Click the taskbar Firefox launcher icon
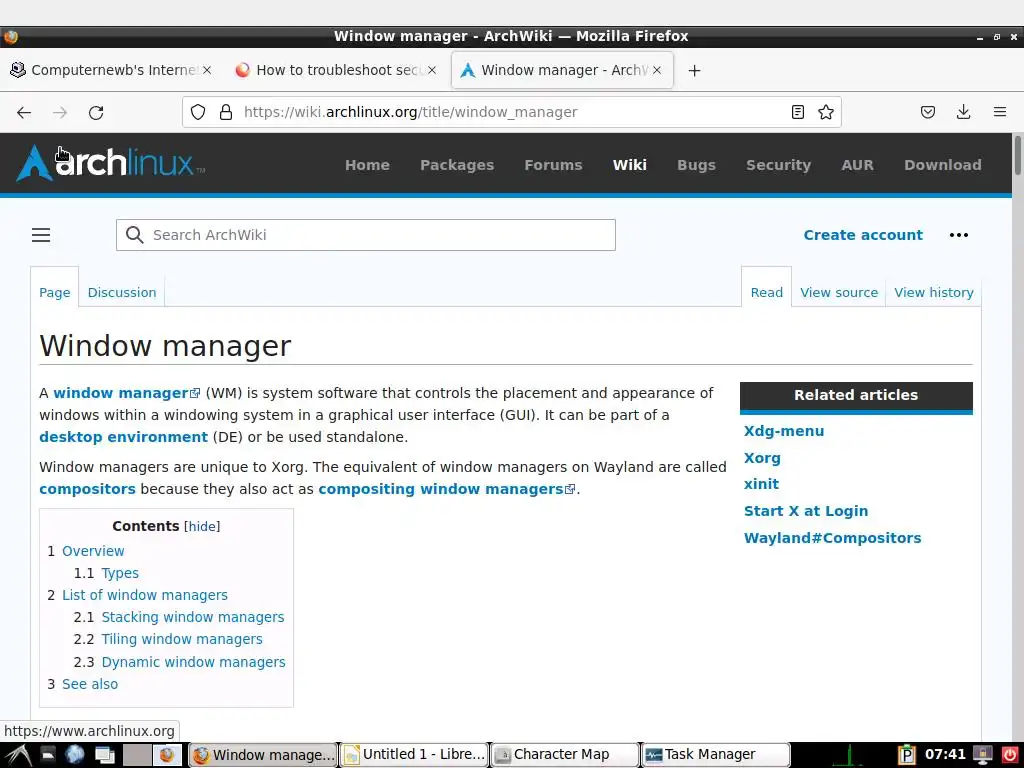Screen dimensions: 1024x768 coord(167,755)
